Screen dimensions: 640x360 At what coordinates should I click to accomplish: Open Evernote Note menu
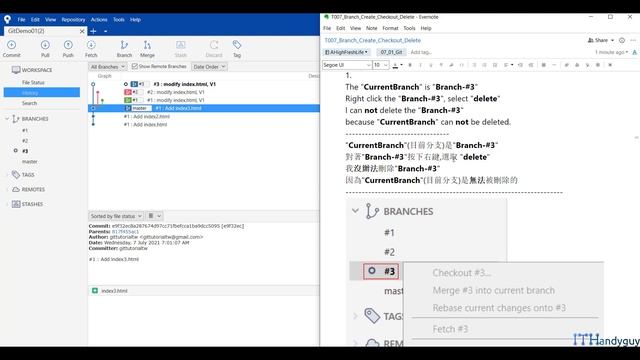coord(371,28)
